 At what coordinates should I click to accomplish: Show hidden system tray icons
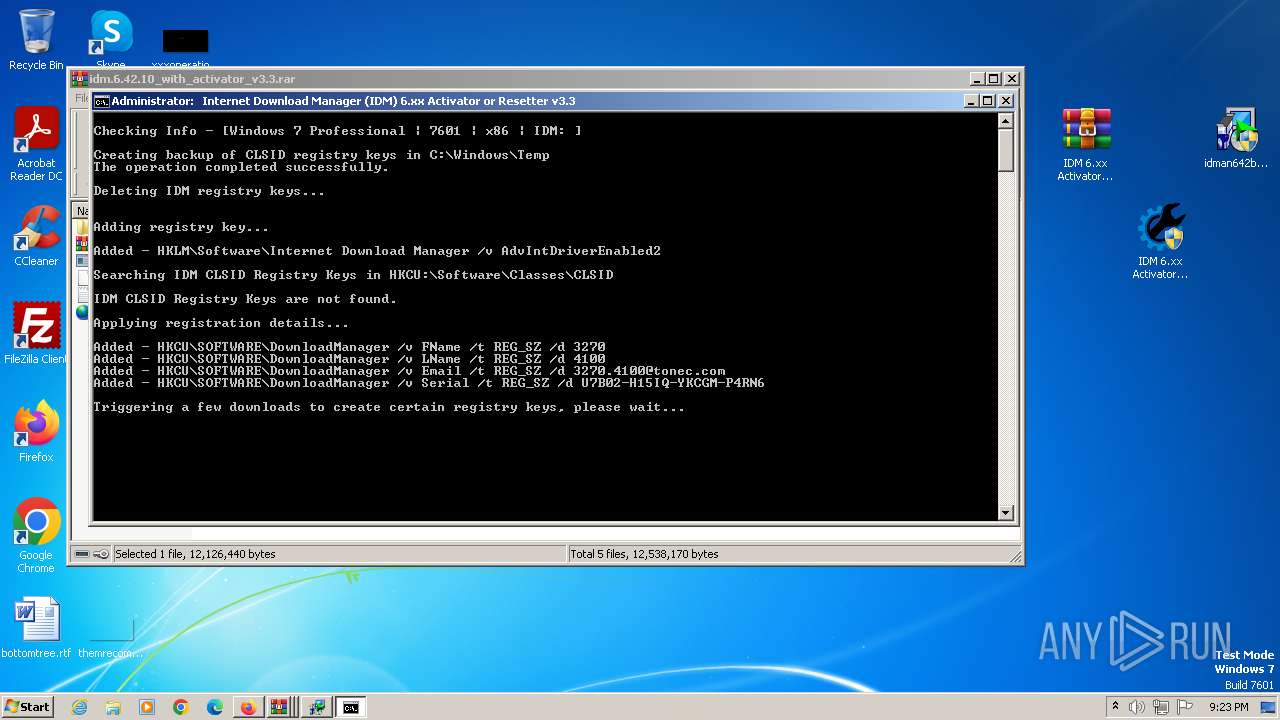(1115, 707)
